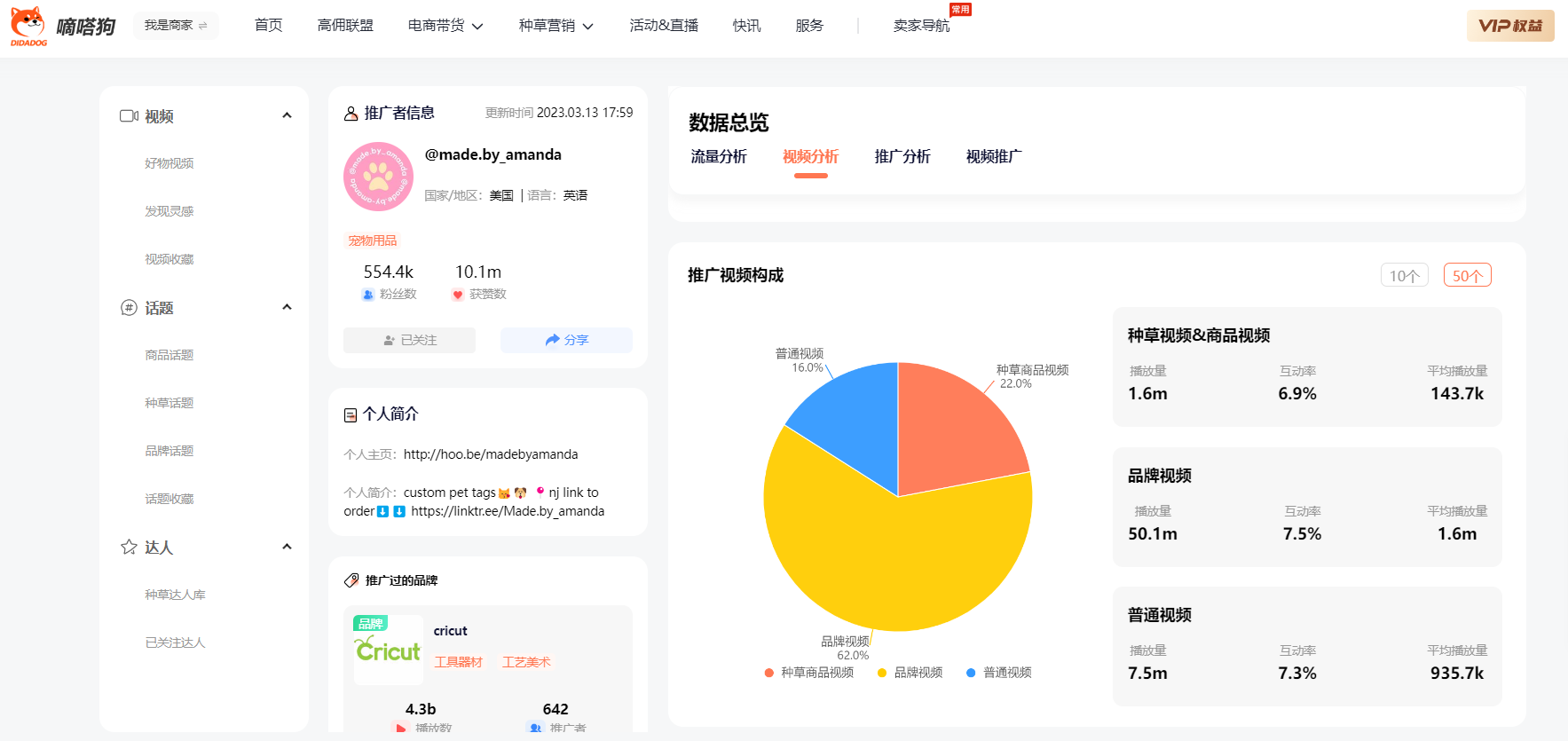Switch to the 推广分析 tab
The height and width of the screenshot is (741, 1568).
click(902, 157)
